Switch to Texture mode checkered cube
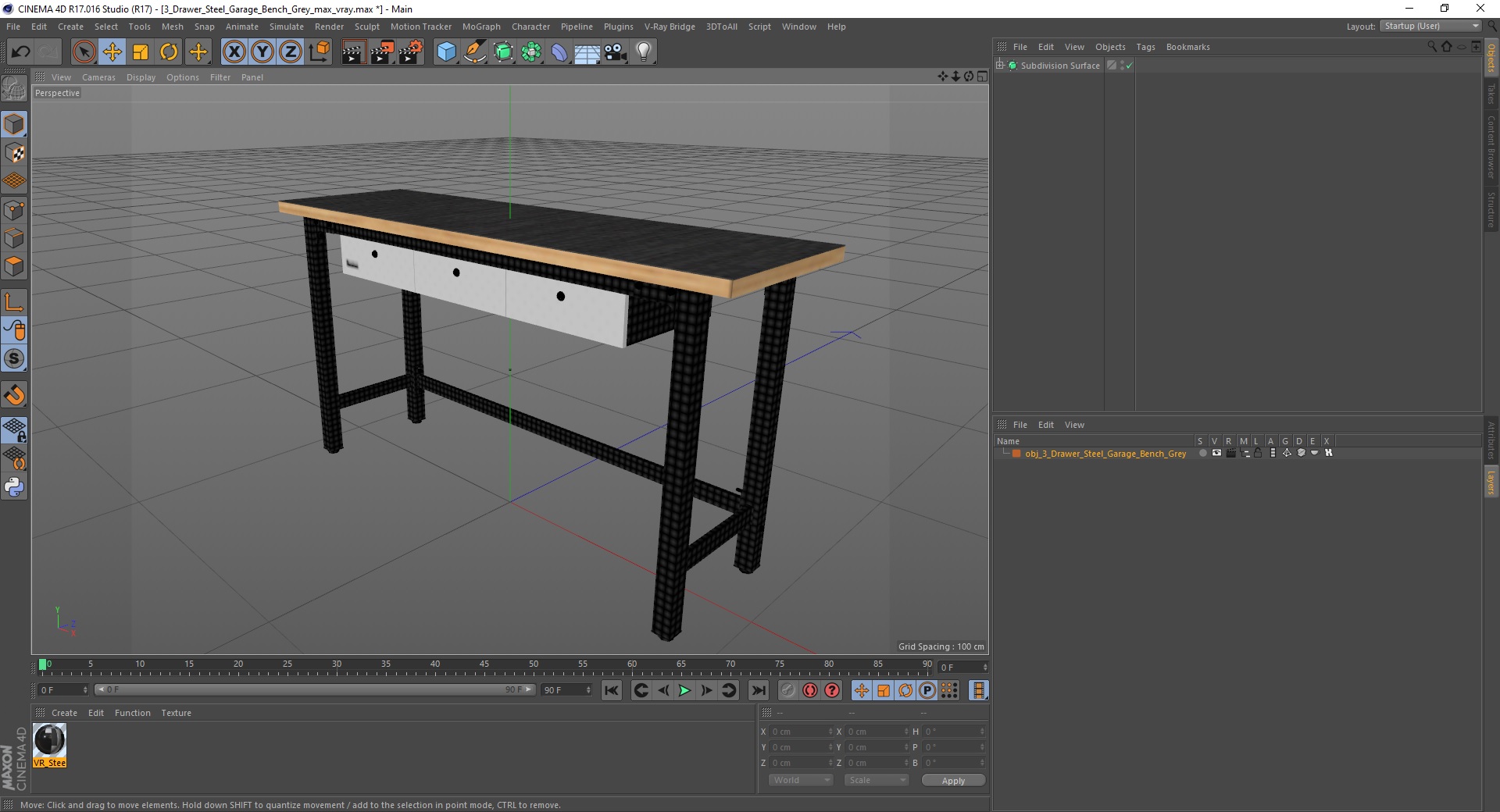This screenshot has width=1500, height=812. 14,153
